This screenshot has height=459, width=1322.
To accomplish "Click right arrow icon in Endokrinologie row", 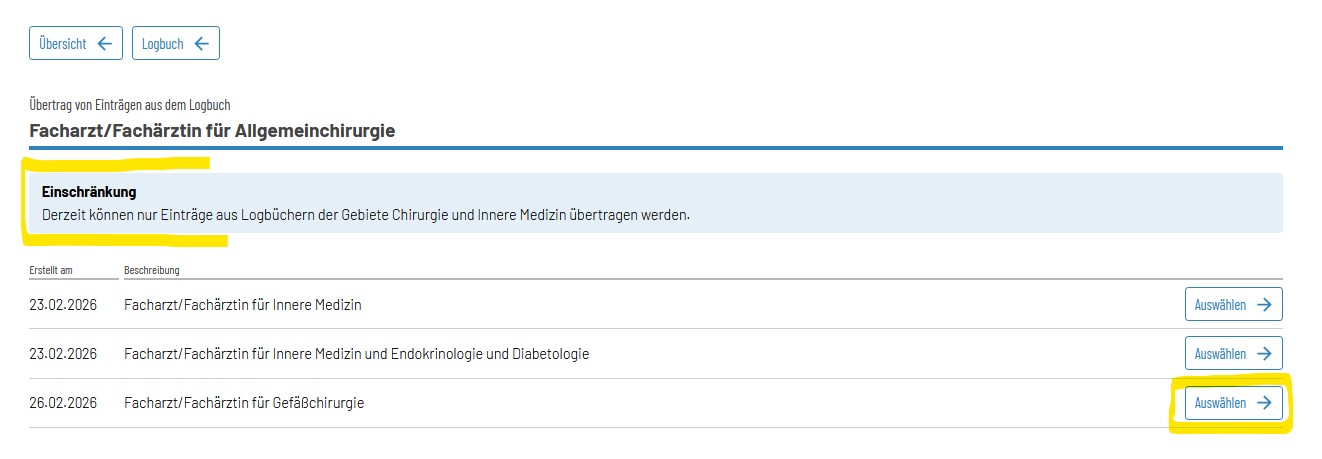I will (1264, 354).
